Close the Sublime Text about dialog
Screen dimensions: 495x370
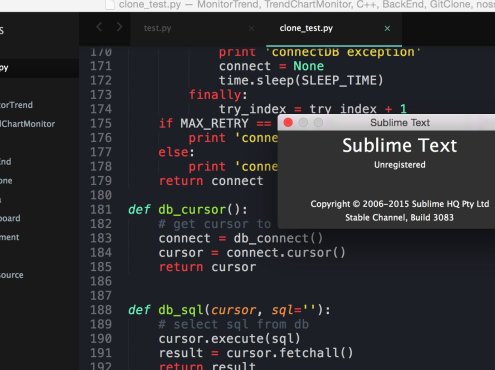[288, 123]
